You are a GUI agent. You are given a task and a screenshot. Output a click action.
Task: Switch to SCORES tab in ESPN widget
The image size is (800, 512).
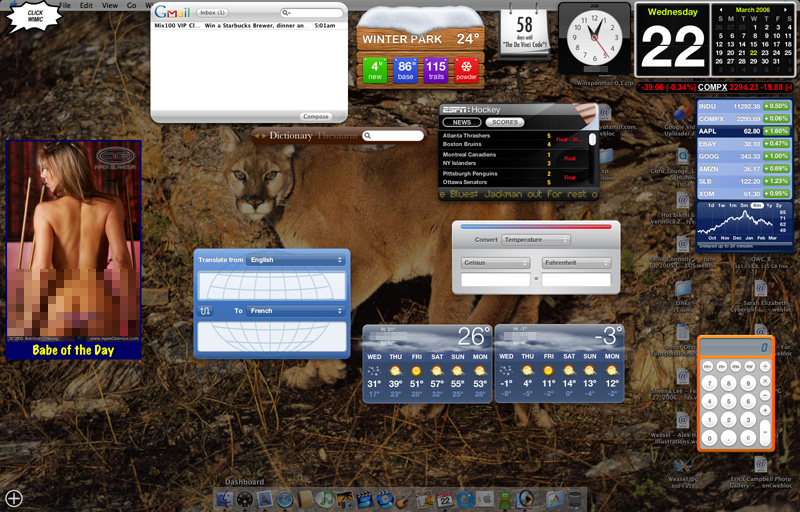pyautogui.click(x=505, y=122)
